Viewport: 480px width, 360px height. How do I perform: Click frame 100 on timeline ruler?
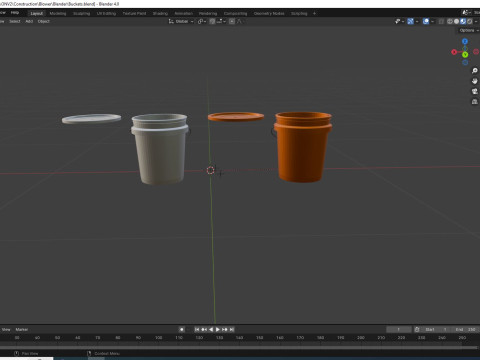tap(159, 338)
